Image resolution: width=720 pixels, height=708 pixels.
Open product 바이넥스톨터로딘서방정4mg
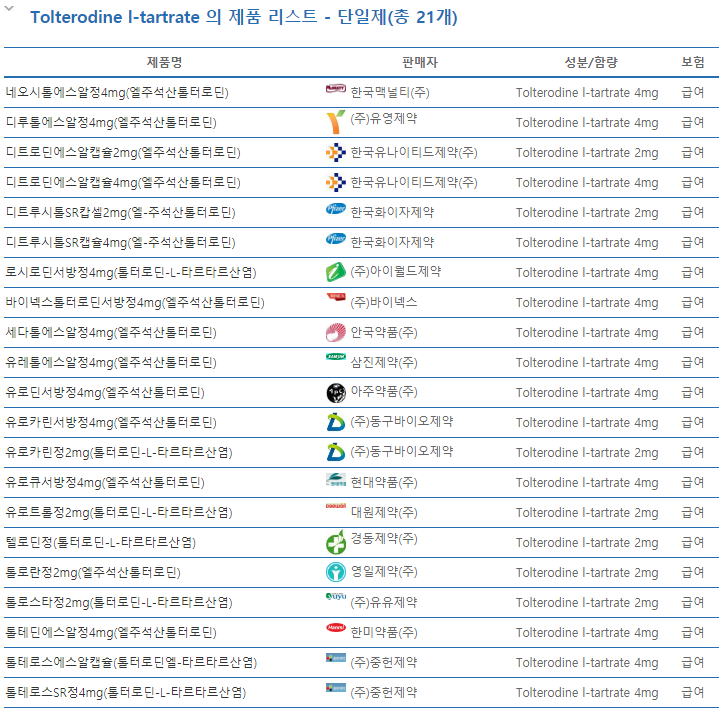pyautogui.click(x=135, y=303)
